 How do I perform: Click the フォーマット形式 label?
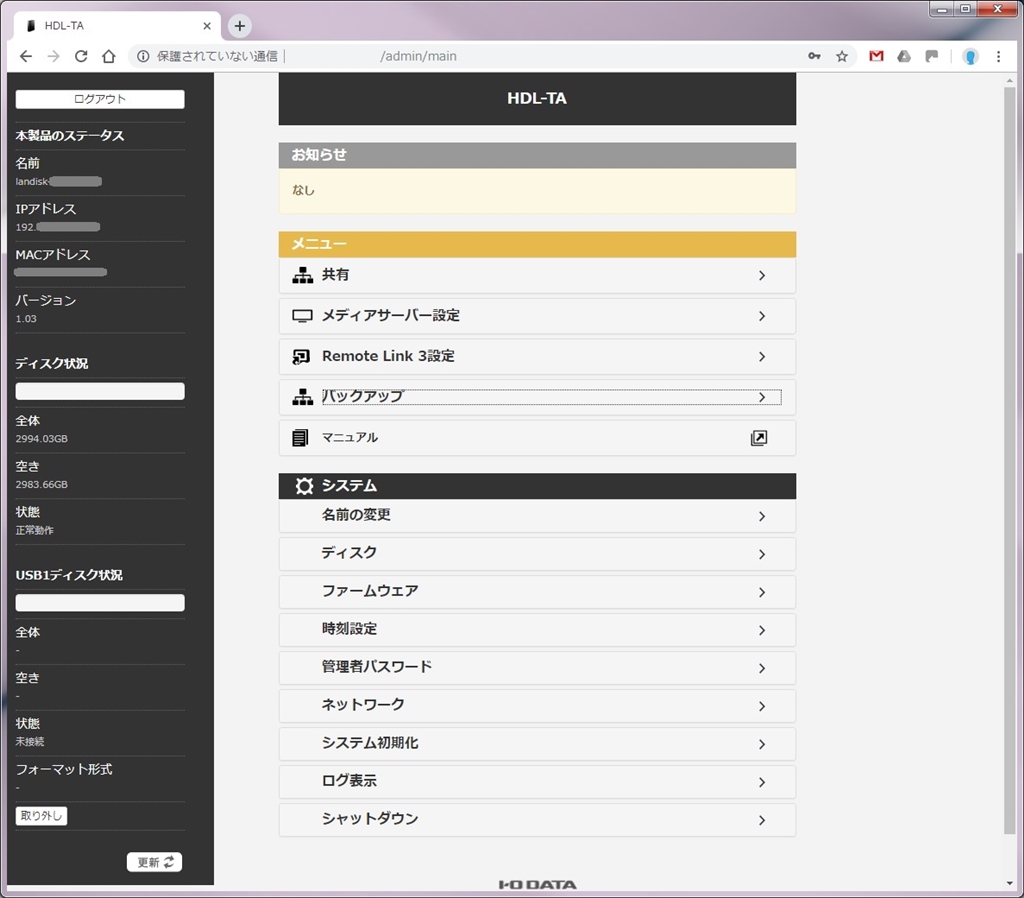click(64, 769)
